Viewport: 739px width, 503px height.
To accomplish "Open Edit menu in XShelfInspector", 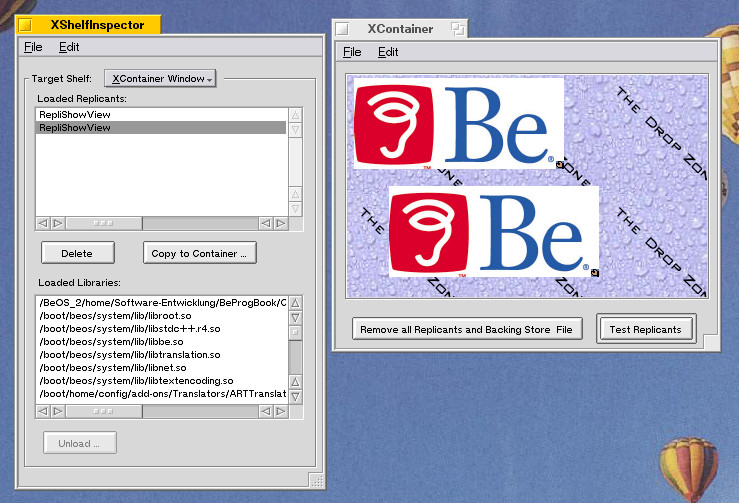I will [x=69, y=47].
